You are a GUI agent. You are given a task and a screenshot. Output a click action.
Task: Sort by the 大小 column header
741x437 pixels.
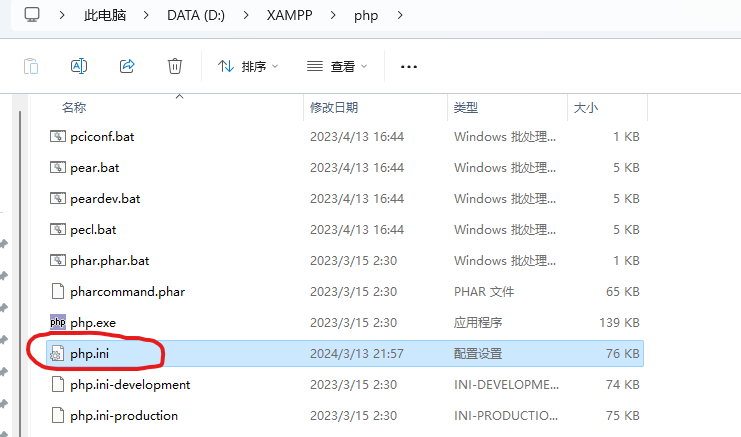point(586,108)
